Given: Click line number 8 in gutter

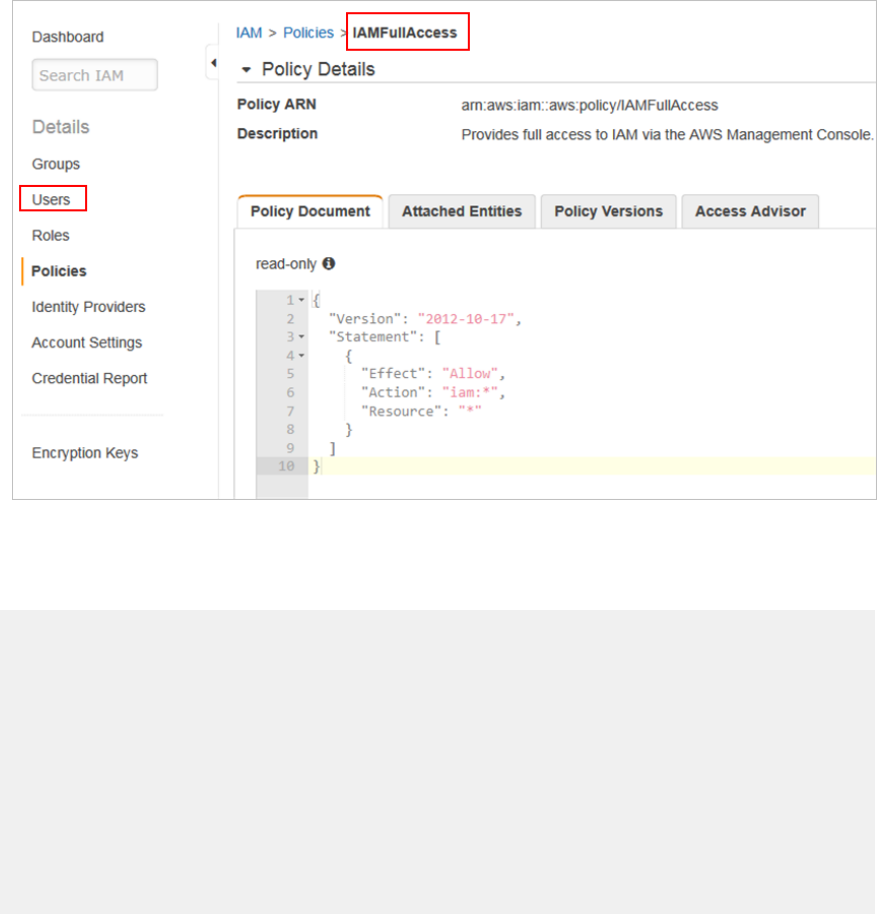Looking at the screenshot, I should (x=290, y=429).
